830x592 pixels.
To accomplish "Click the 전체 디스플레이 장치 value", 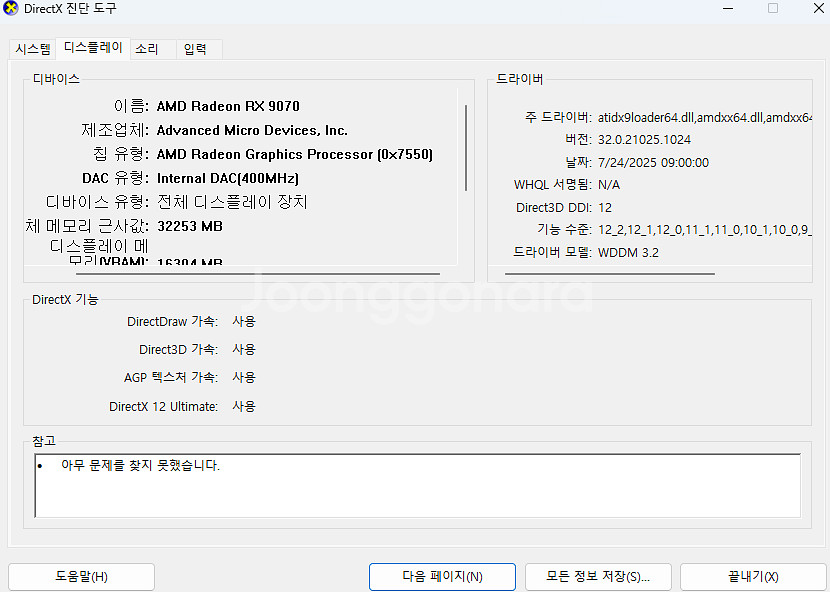I will [232, 202].
